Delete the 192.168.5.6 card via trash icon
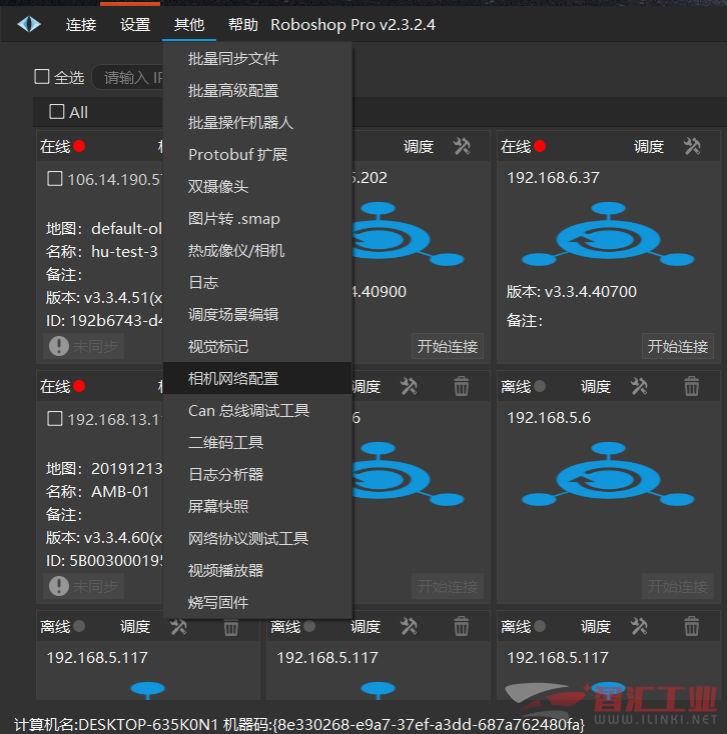 pos(691,387)
